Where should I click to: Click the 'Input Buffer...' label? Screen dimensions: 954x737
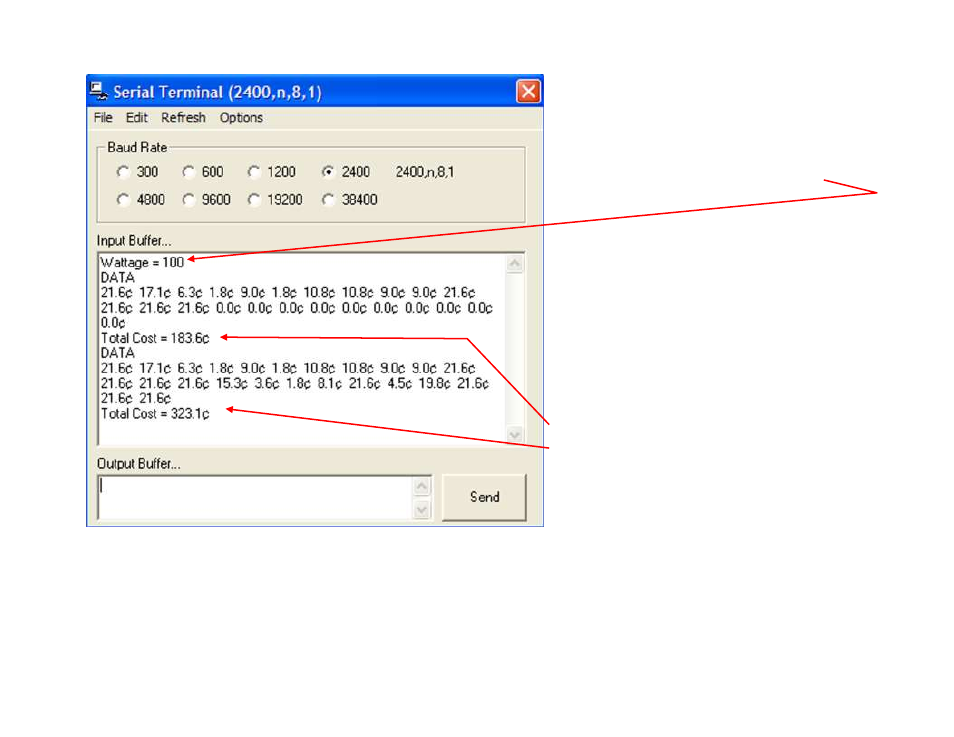pos(134,241)
